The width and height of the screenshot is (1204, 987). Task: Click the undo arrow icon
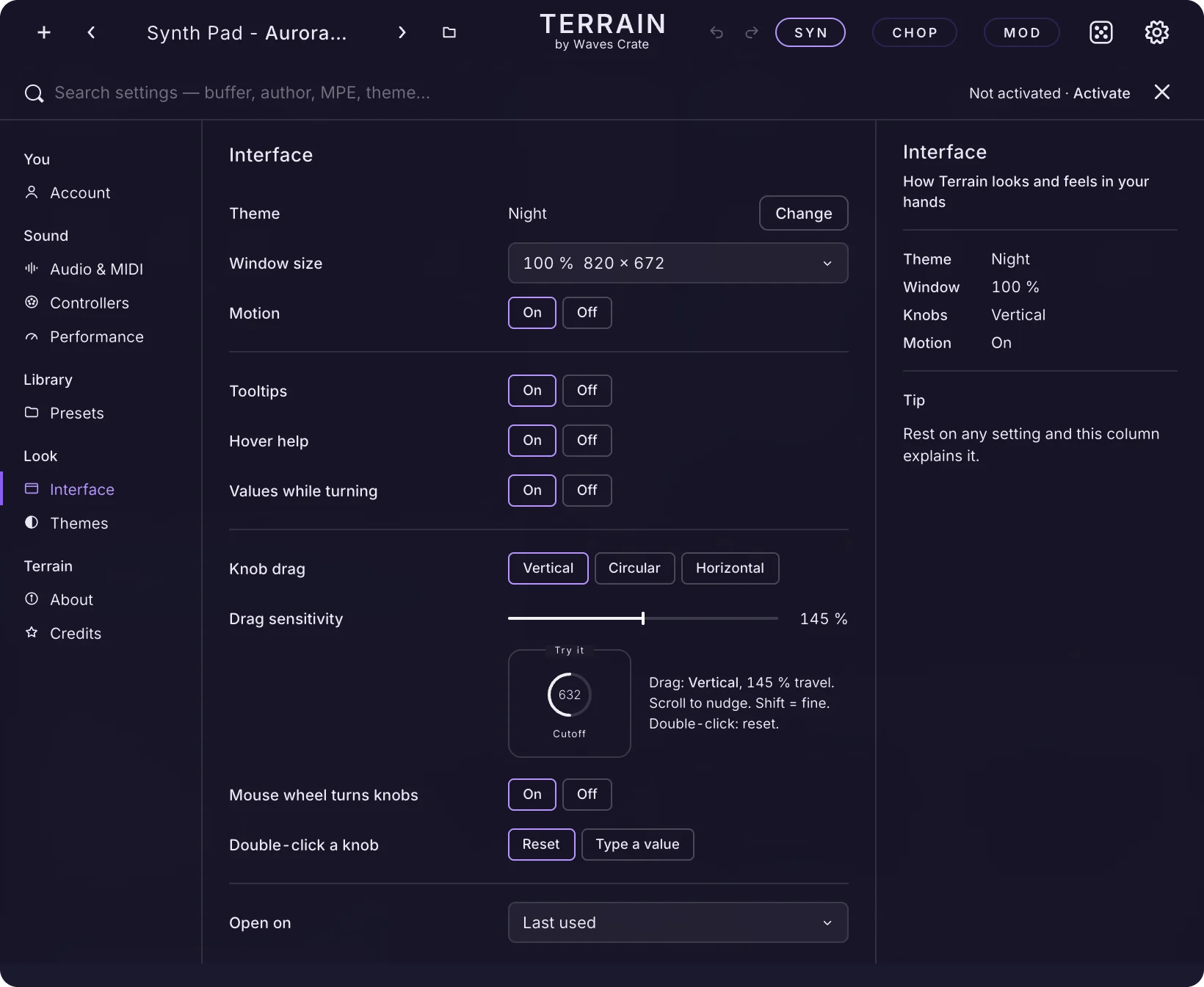717,32
